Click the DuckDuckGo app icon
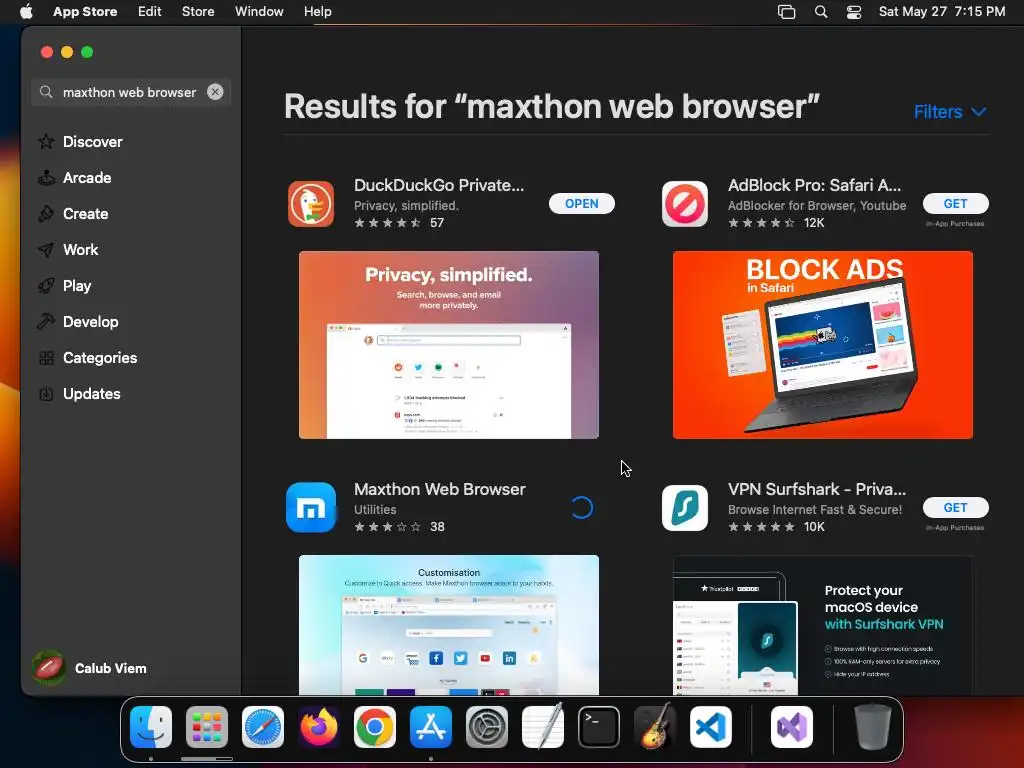The image size is (1024, 768). [x=311, y=204]
